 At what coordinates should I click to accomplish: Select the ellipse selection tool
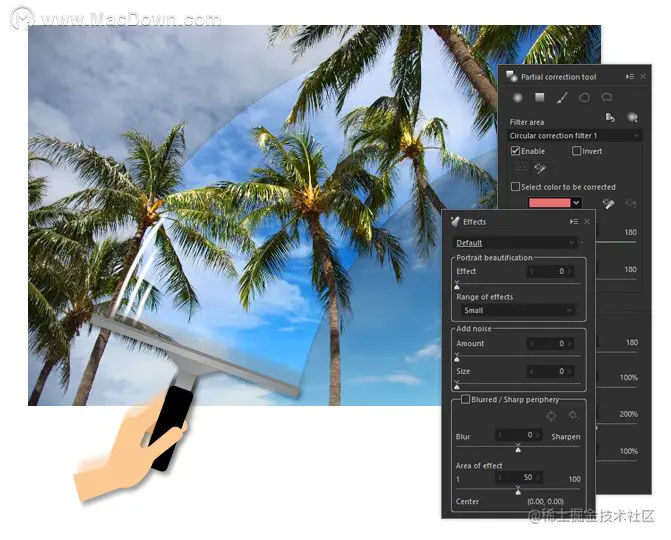pos(584,98)
